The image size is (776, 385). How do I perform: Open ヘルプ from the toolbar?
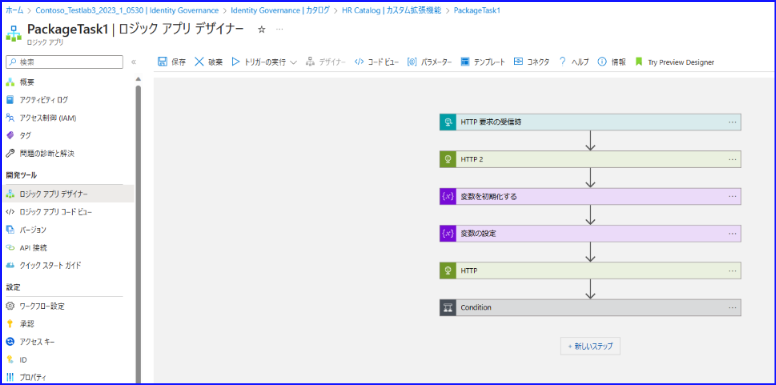coord(574,62)
